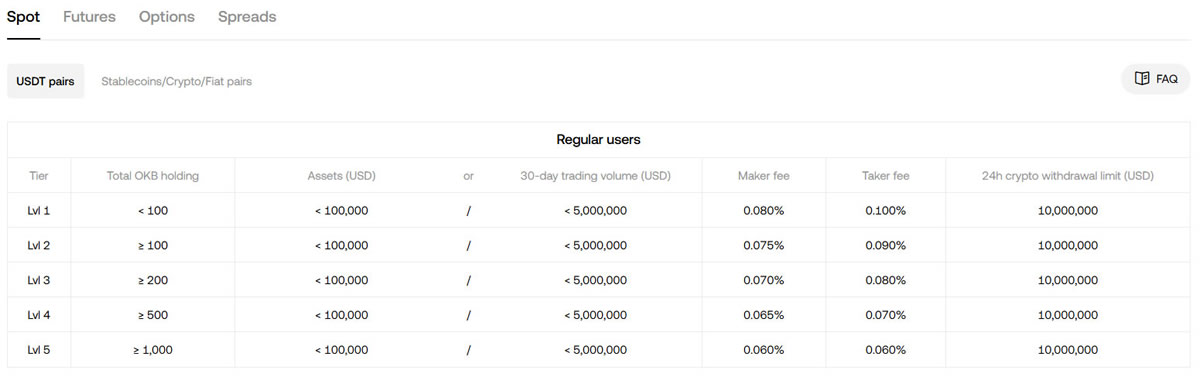Click the Lvl 3 0.070% maker fee
The image size is (1200, 381).
coord(763,280)
